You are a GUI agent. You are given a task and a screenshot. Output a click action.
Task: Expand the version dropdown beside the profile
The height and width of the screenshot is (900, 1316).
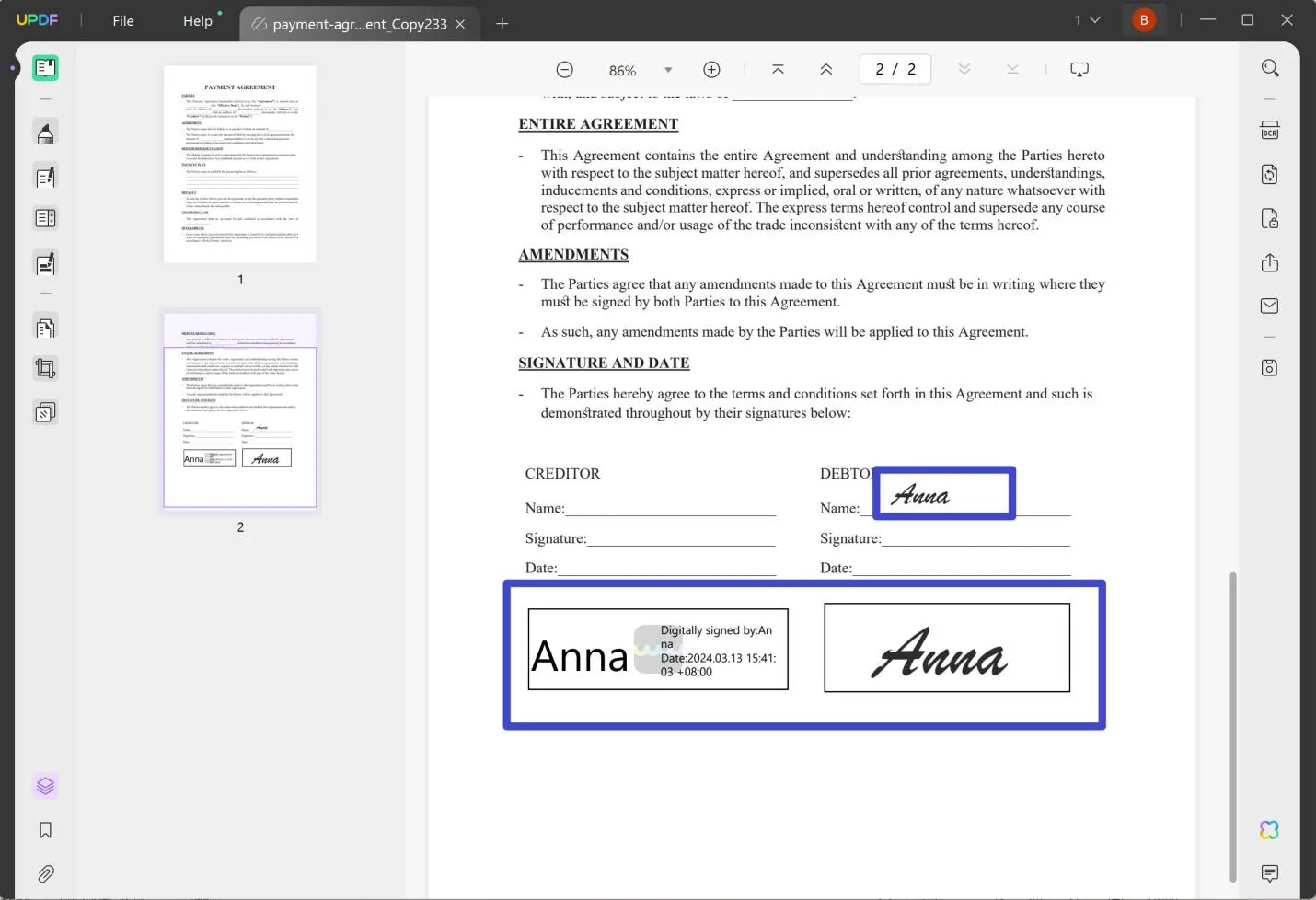1091,19
